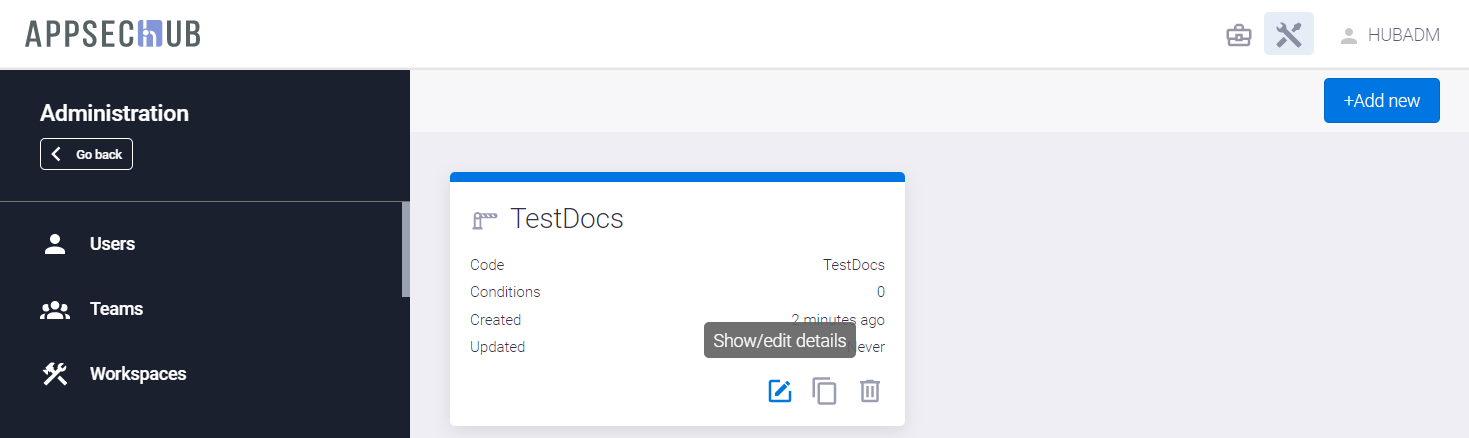The image size is (1469, 438).
Task: Click the briefcase icon in header
Action: 1239,36
